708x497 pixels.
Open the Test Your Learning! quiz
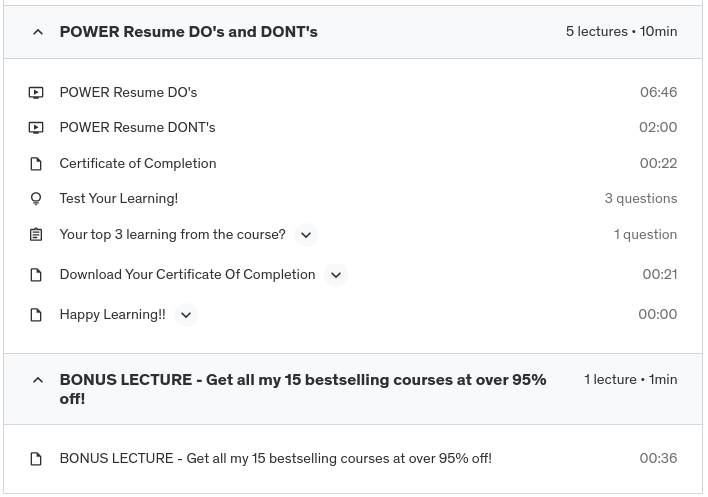[x=118, y=199]
